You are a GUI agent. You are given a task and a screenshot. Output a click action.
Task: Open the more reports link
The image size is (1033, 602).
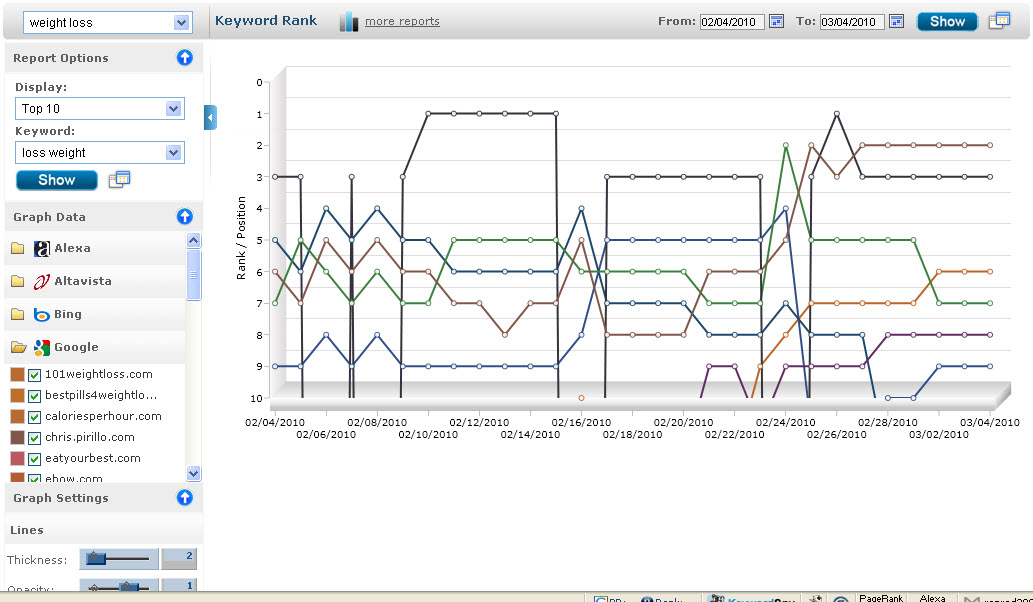[401, 22]
